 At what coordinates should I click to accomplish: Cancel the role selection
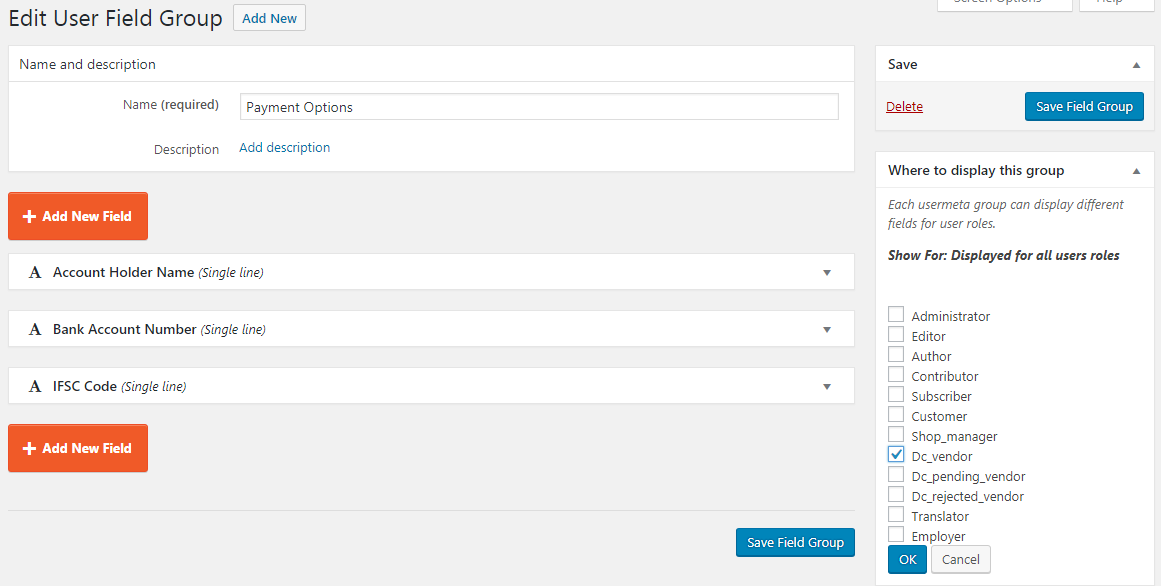960,559
